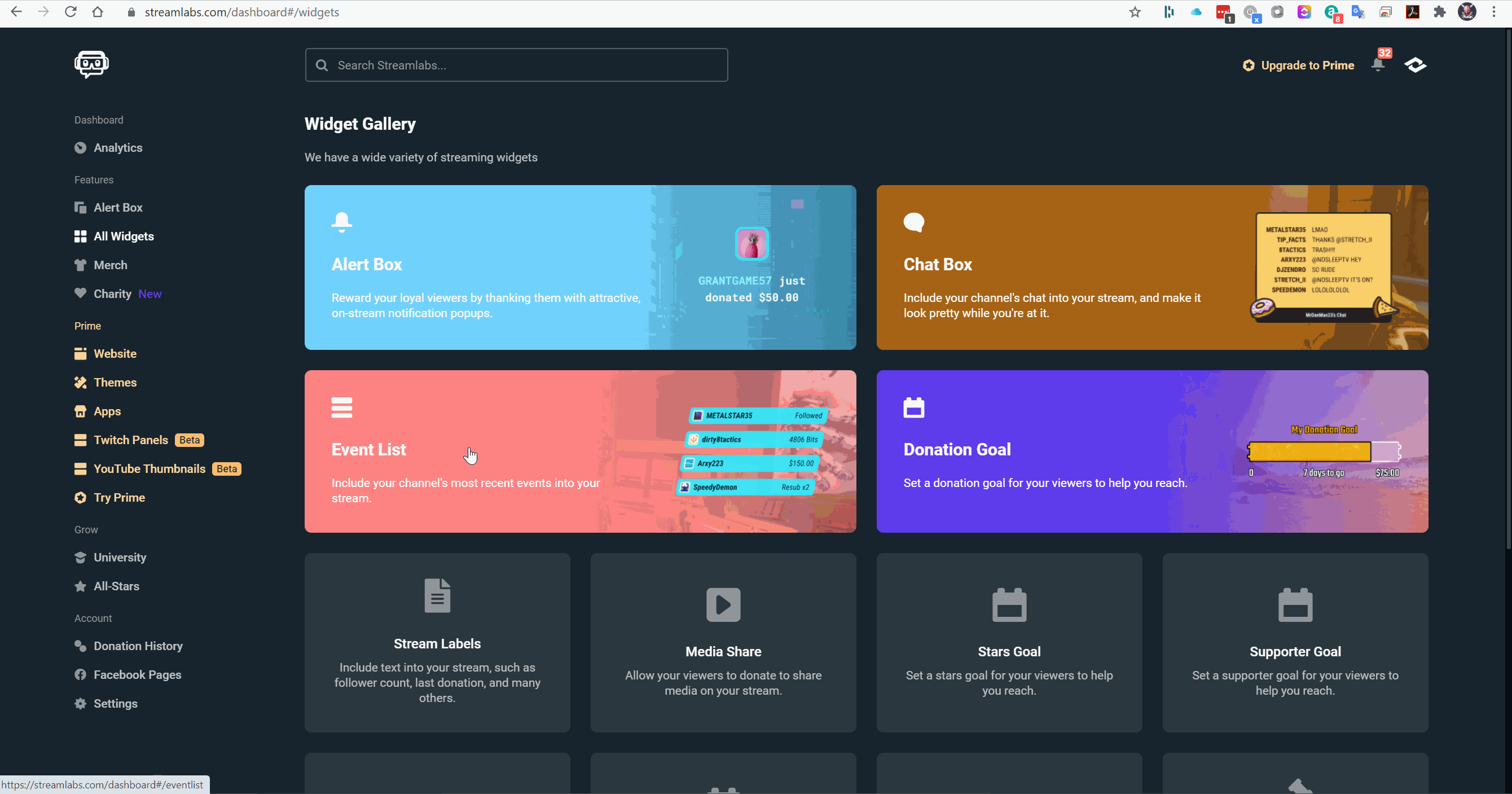The image size is (1512, 794).
Task: Open Donation History from Account section
Action: pyautogui.click(x=138, y=646)
